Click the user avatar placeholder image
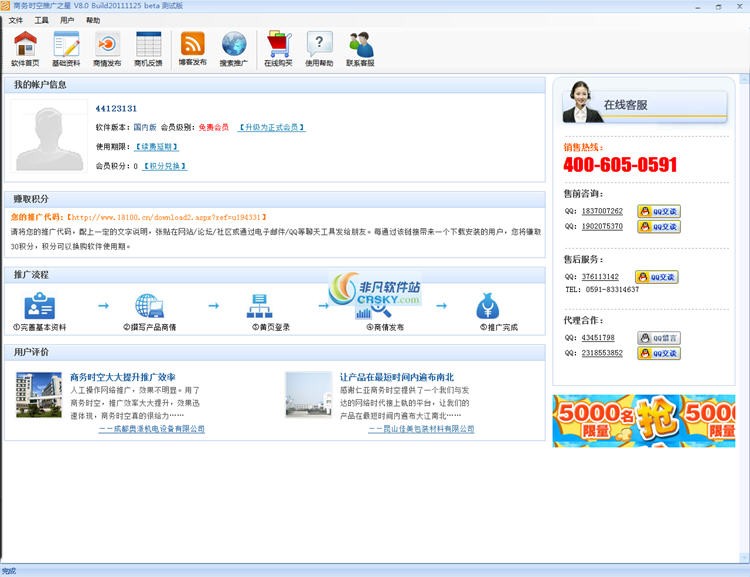This screenshot has width=750, height=577. coord(49,136)
